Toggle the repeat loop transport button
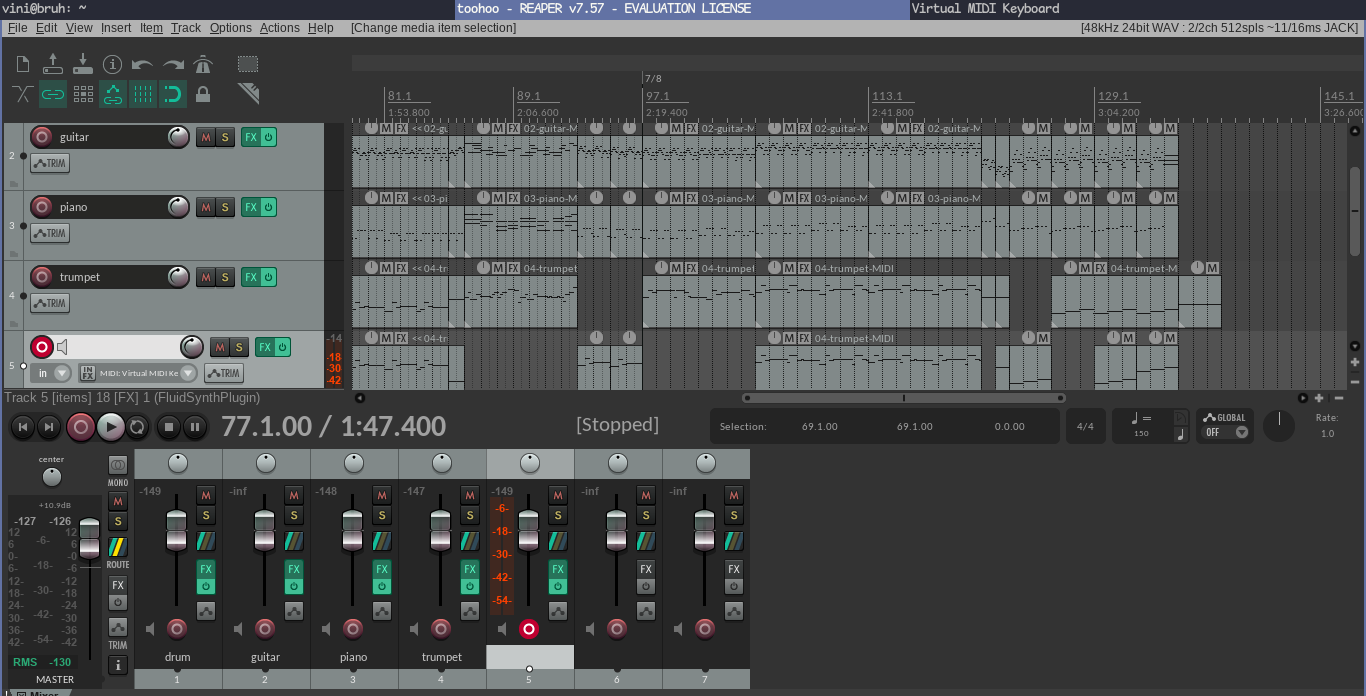 click(x=137, y=427)
